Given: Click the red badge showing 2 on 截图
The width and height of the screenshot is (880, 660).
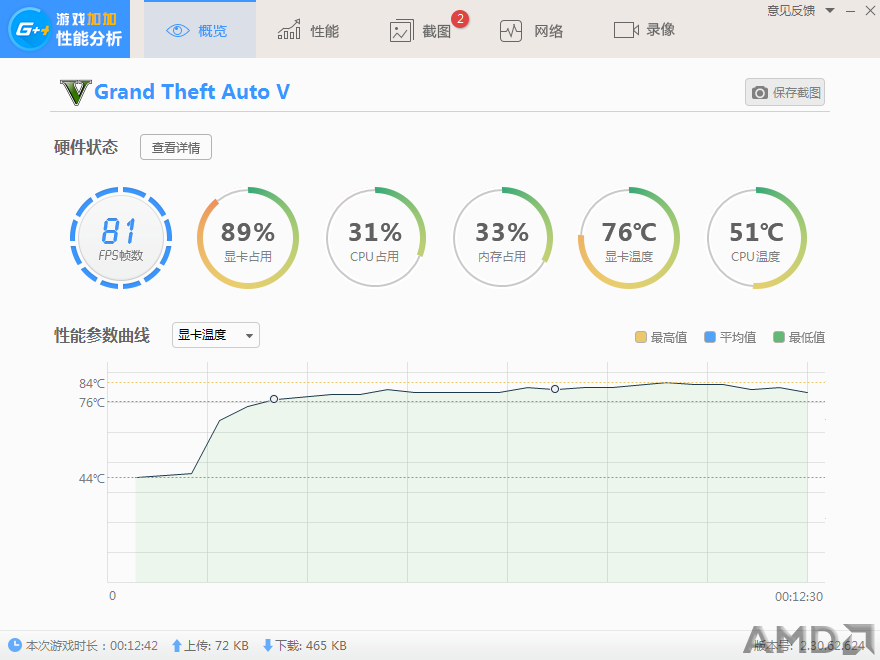Looking at the screenshot, I should pyautogui.click(x=460, y=19).
